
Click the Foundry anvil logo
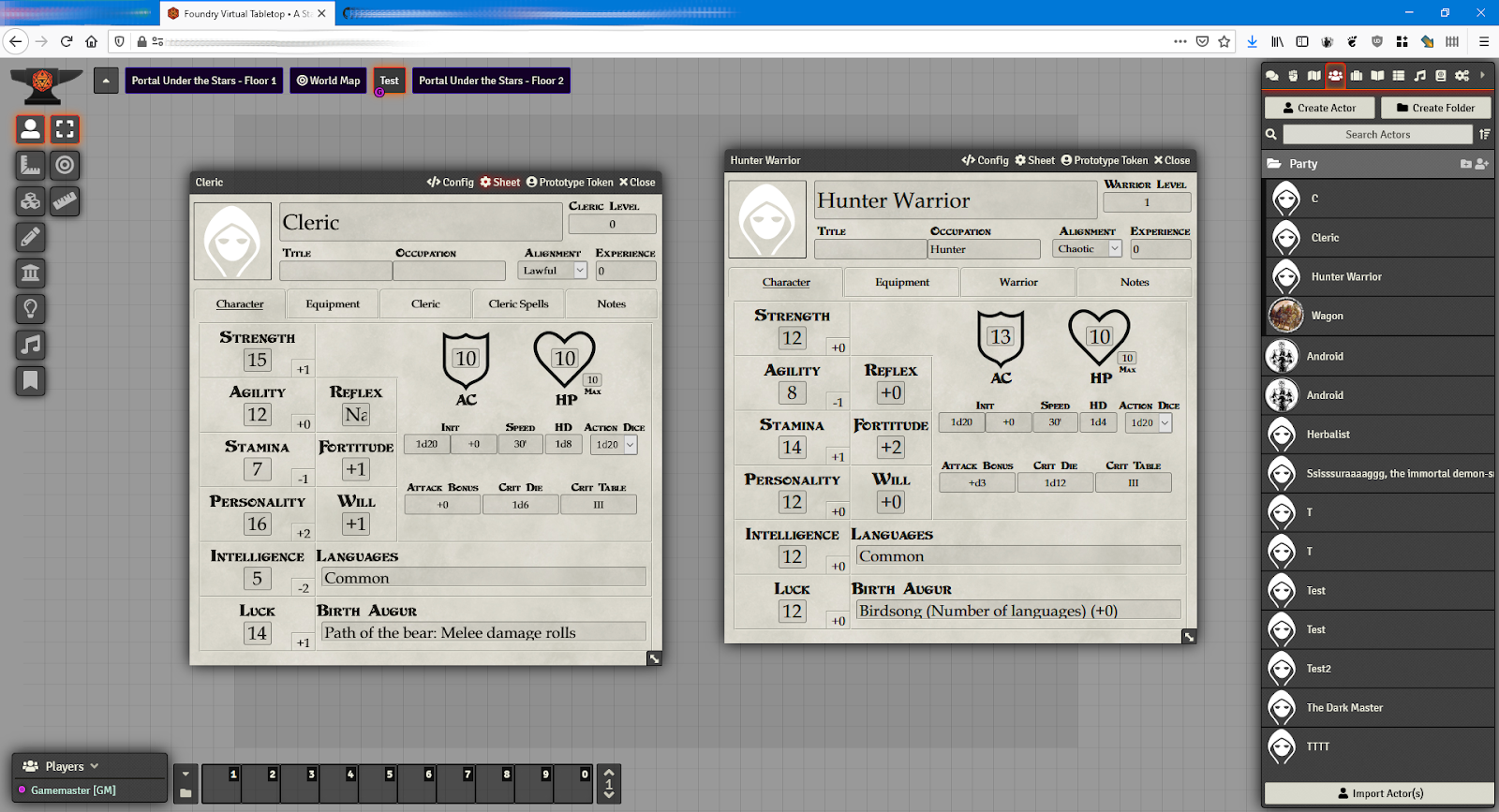[45, 85]
